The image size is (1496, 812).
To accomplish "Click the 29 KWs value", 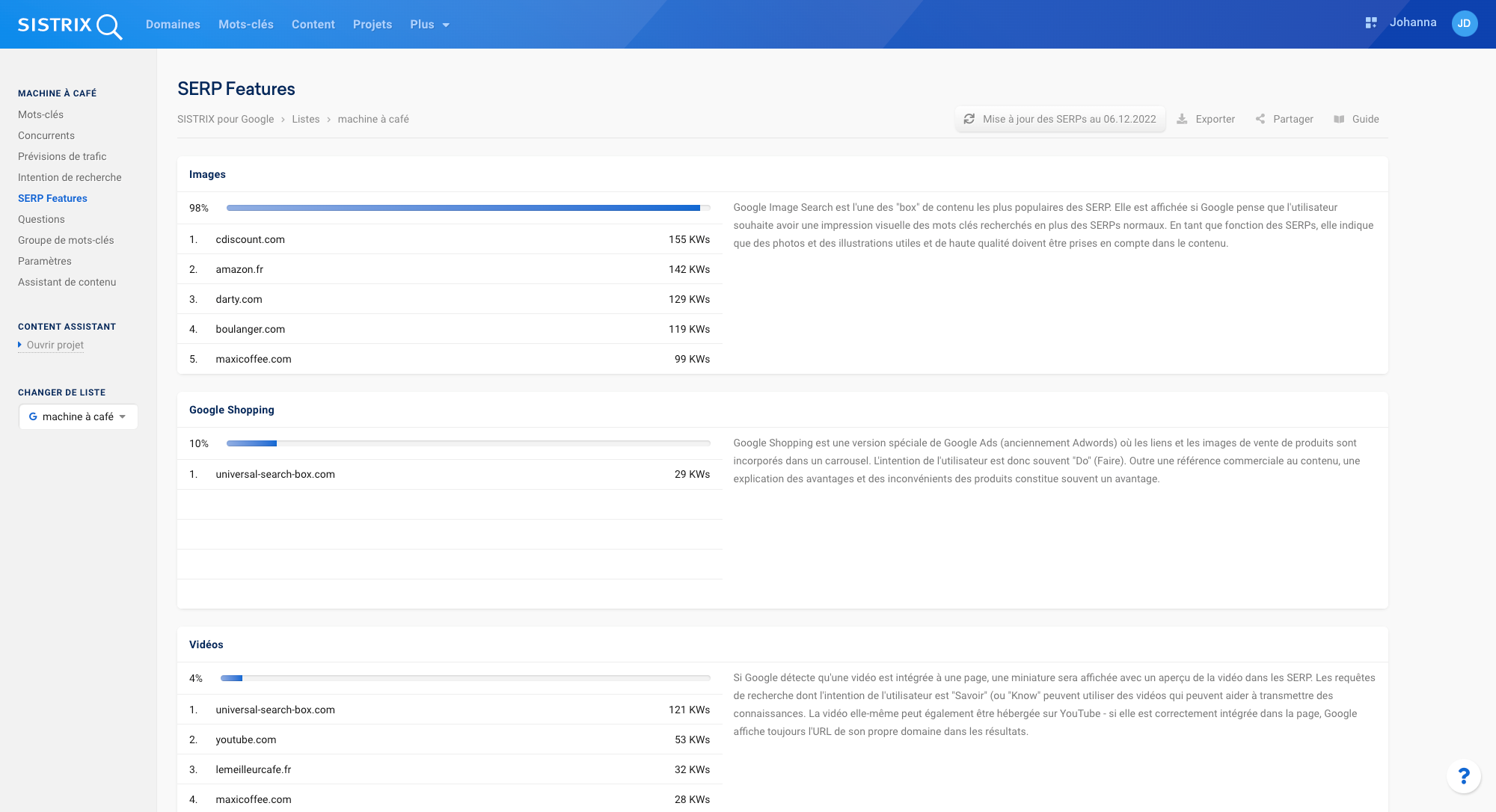I will pyautogui.click(x=692, y=474).
